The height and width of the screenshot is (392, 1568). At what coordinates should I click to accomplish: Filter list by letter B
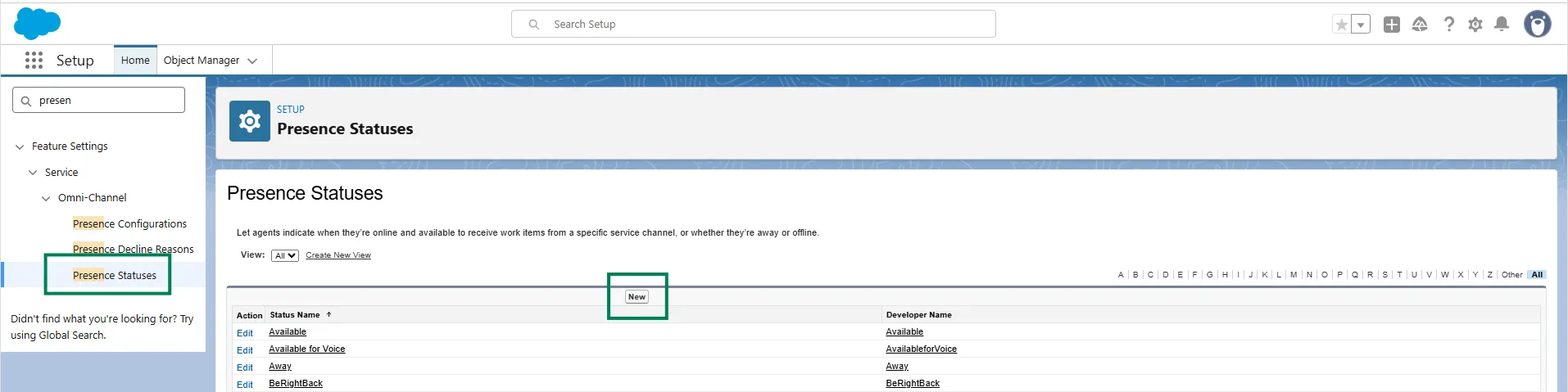(x=1135, y=275)
